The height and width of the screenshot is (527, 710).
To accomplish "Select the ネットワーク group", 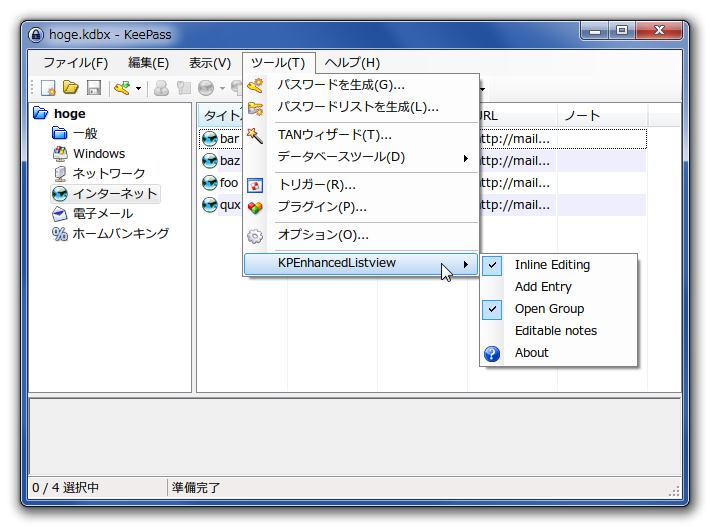I will pyautogui.click(x=109, y=173).
